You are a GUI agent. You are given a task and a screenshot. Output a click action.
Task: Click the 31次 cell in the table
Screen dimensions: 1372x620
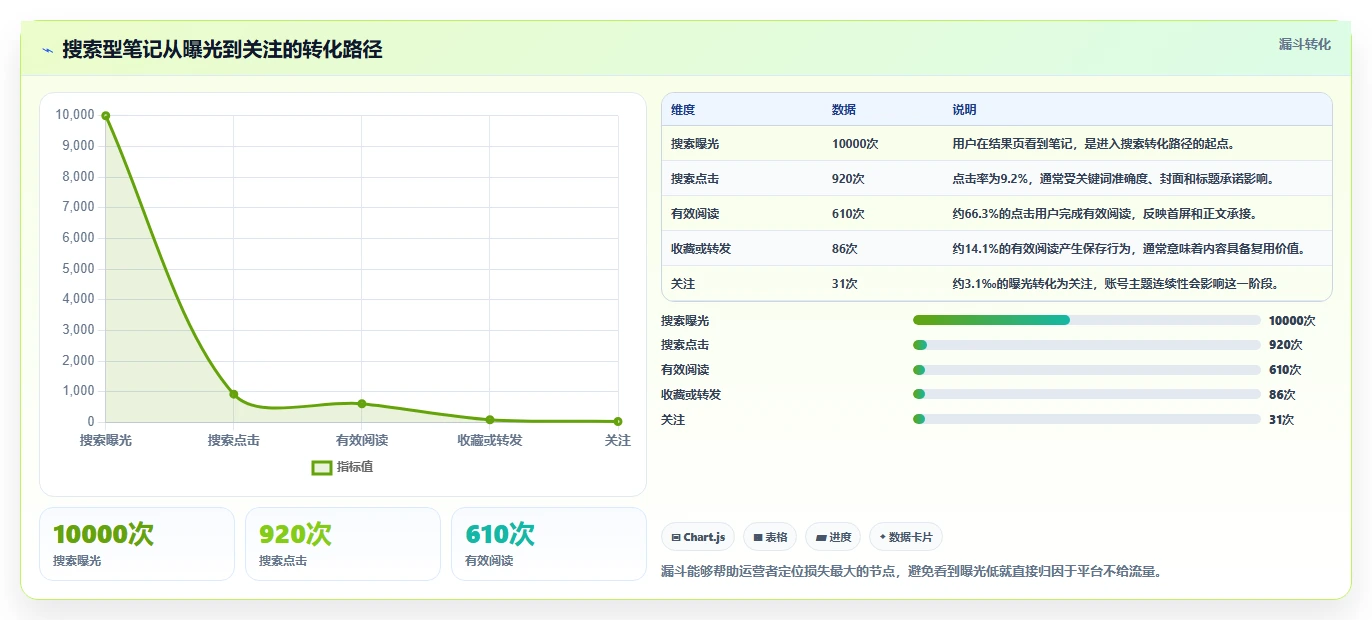pos(845,284)
